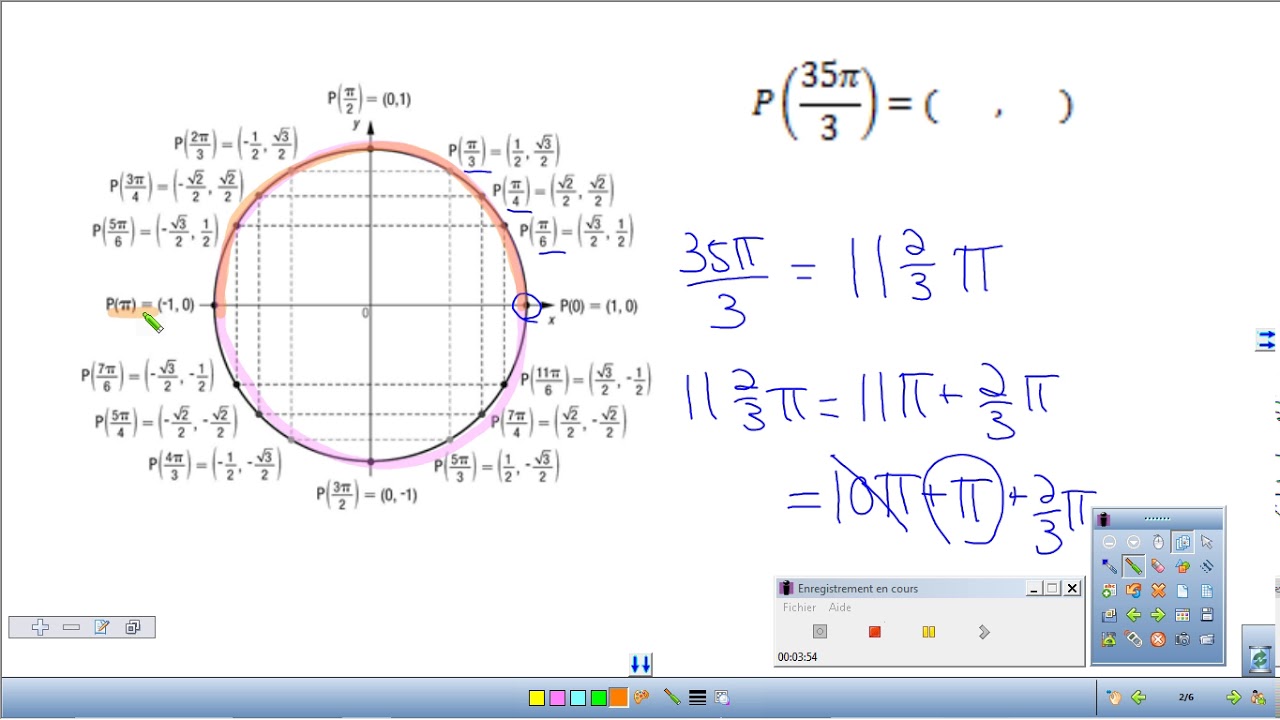
Task: Roll up toolbox with the minus circle
Action: (x=1109, y=542)
